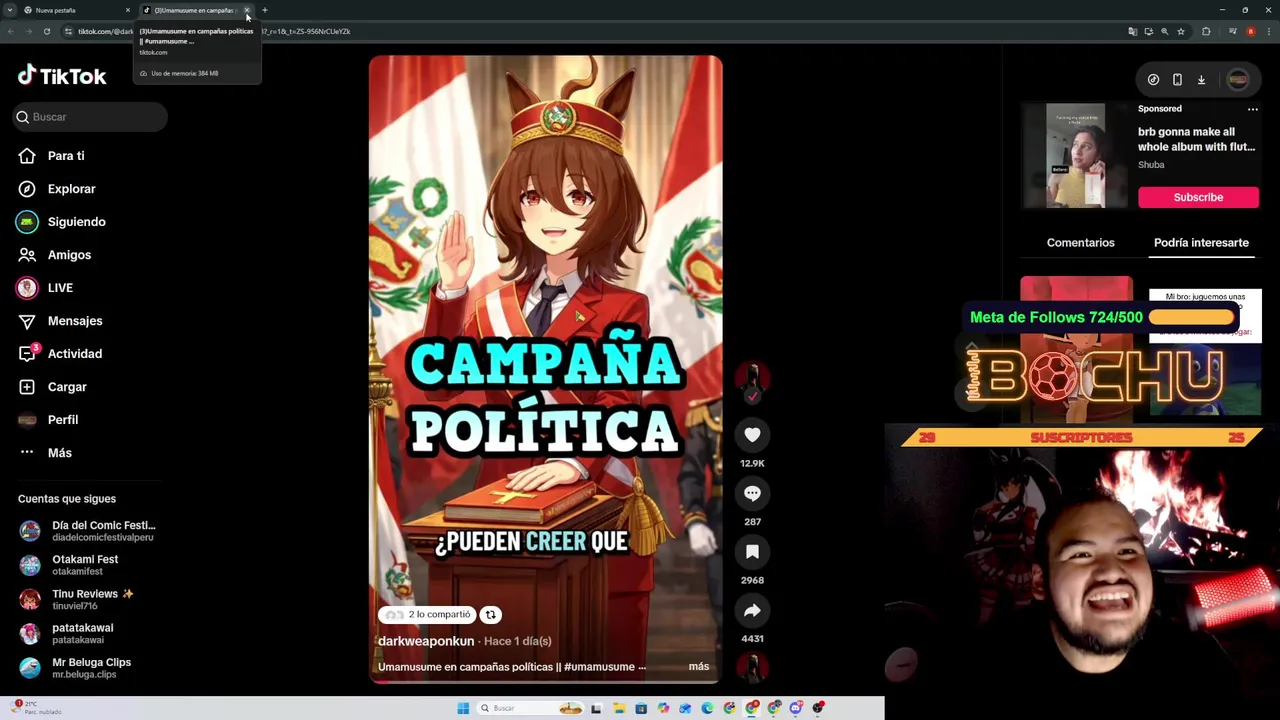Click the Campaña Política video player
Viewport: 1280px width, 720px height.
point(545,369)
